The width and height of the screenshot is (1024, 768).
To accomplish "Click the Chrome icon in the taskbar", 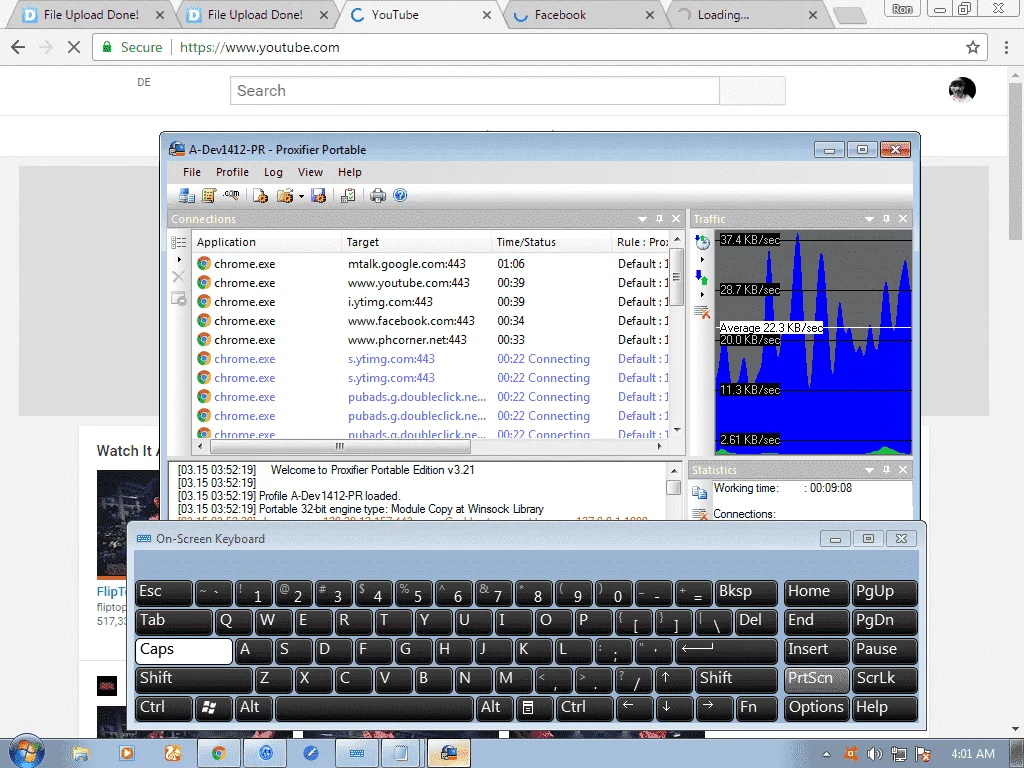I will (x=218, y=754).
